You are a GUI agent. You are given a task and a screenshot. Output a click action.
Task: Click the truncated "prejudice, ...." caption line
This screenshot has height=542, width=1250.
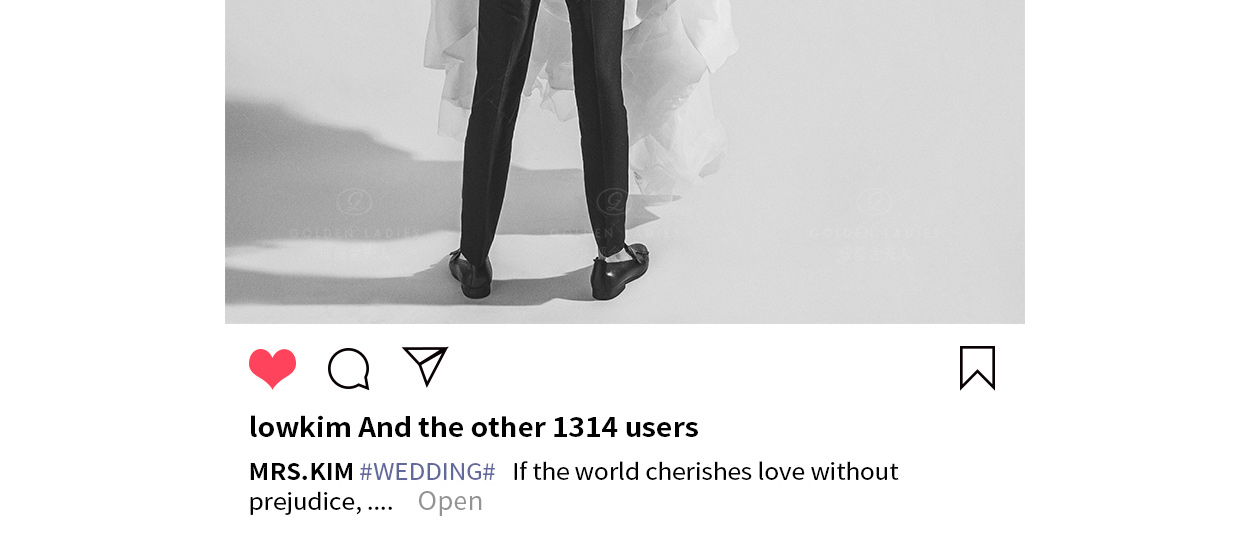pos(321,501)
